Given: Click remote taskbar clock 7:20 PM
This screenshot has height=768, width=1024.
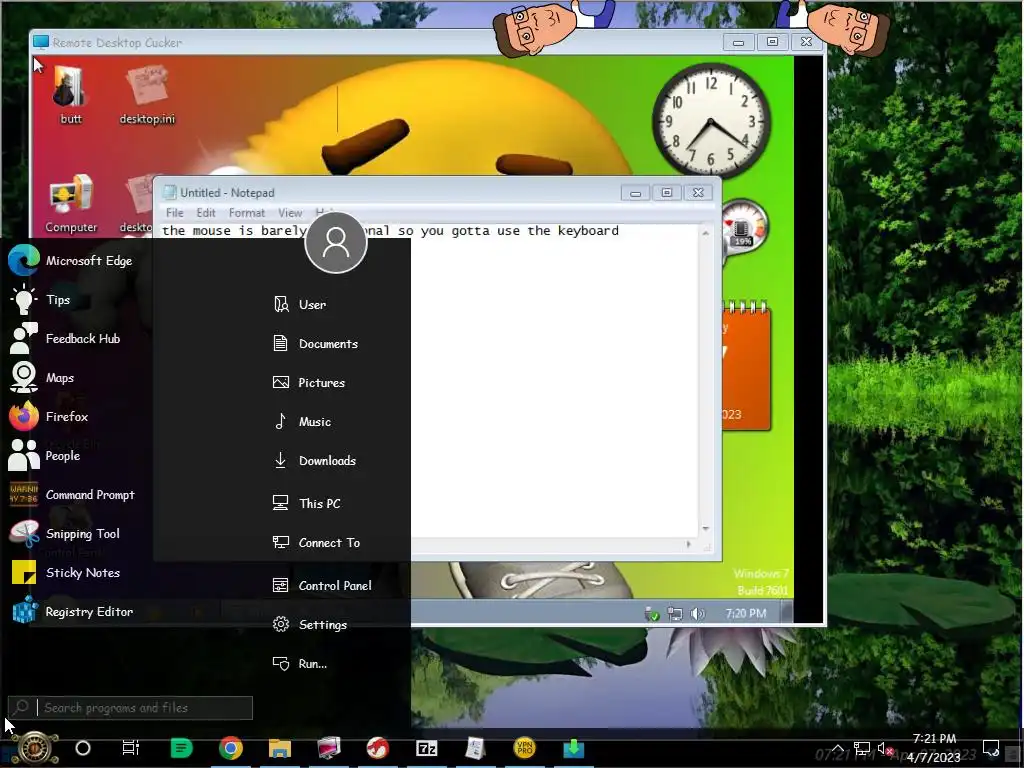Looking at the screenshot, I should [746, 613].
